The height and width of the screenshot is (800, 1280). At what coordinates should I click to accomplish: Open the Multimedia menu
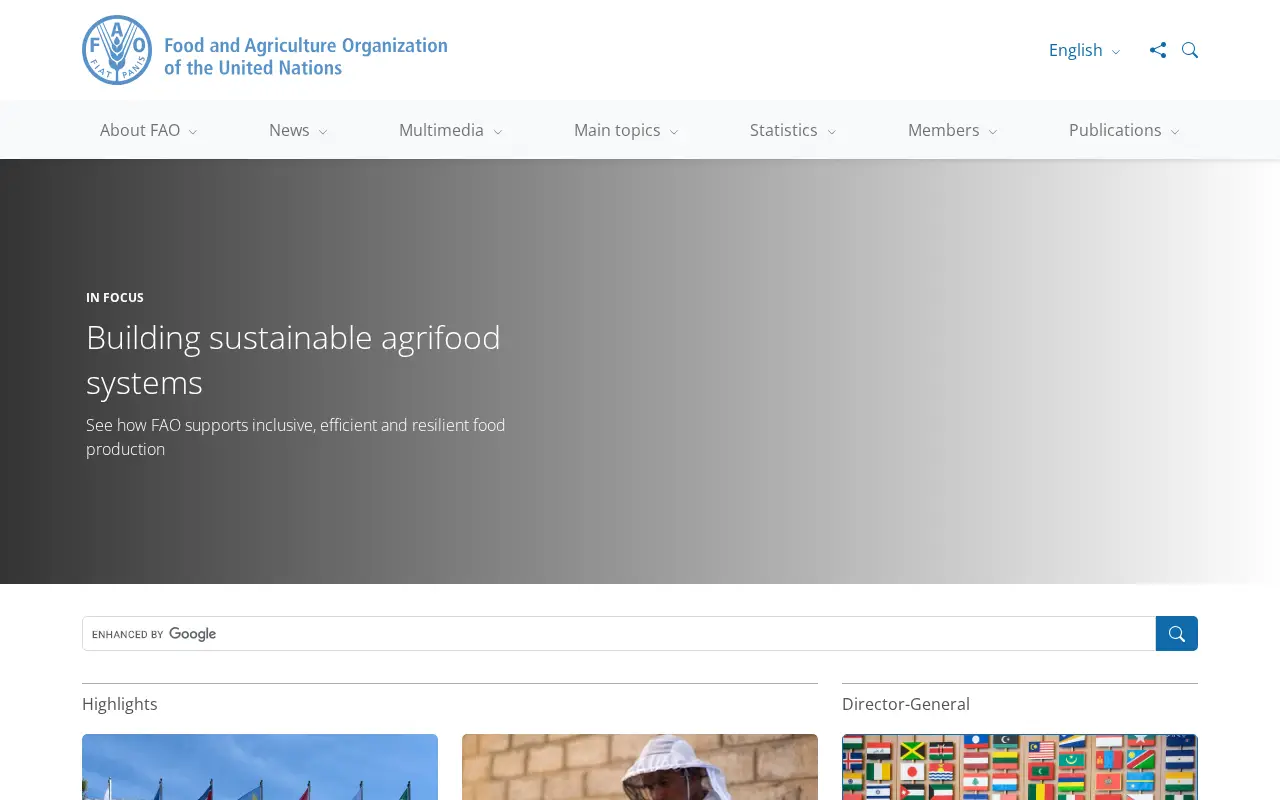pos(450,130)
